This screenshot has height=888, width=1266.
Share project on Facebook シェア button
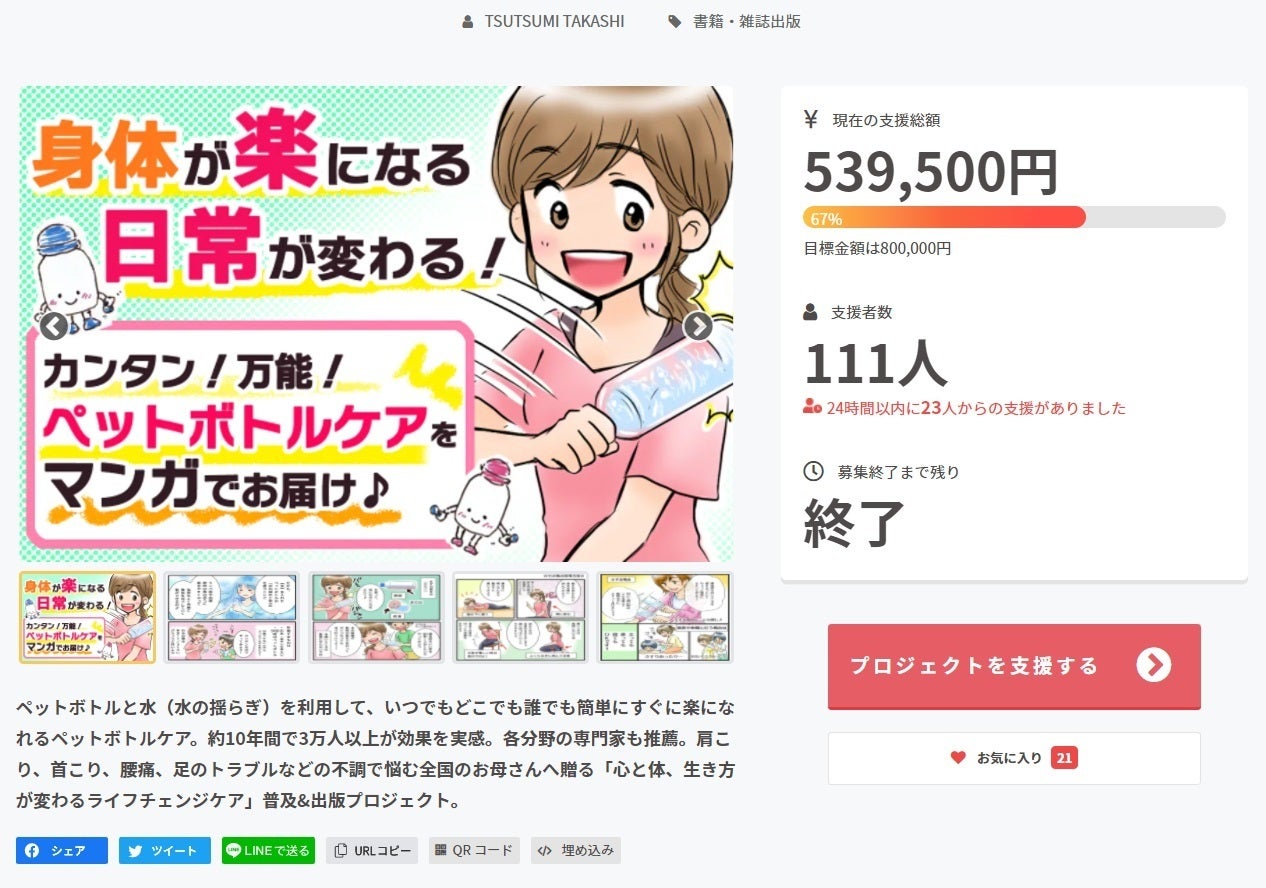(62, 850)
